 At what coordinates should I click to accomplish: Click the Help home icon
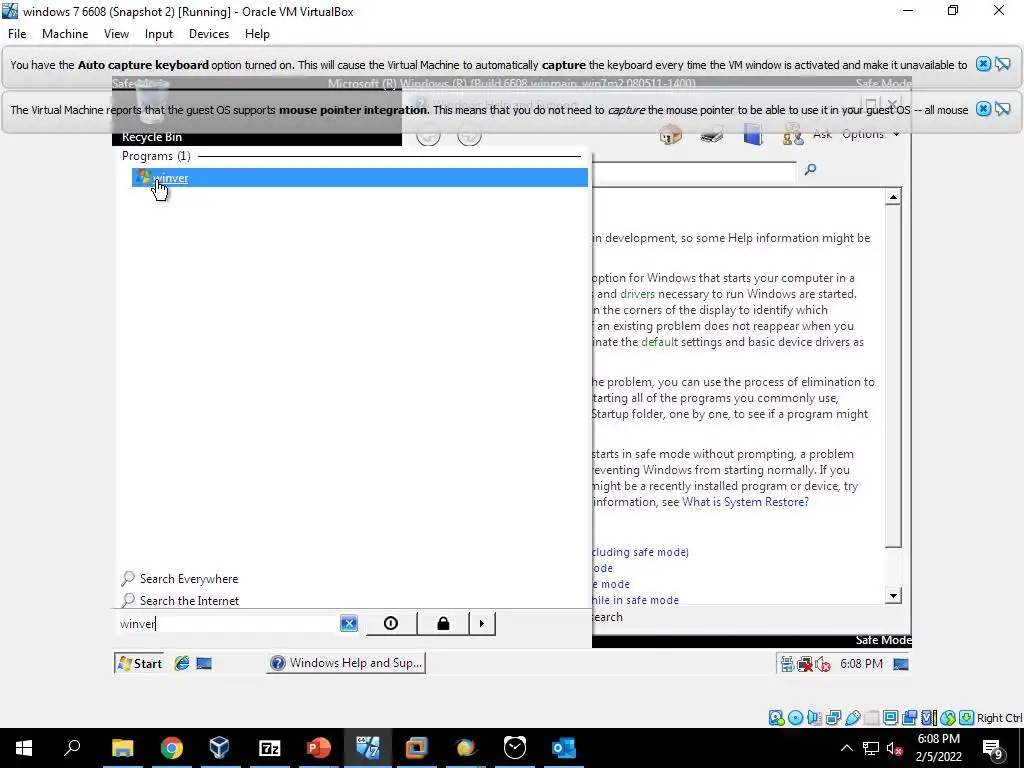[671, 135]
